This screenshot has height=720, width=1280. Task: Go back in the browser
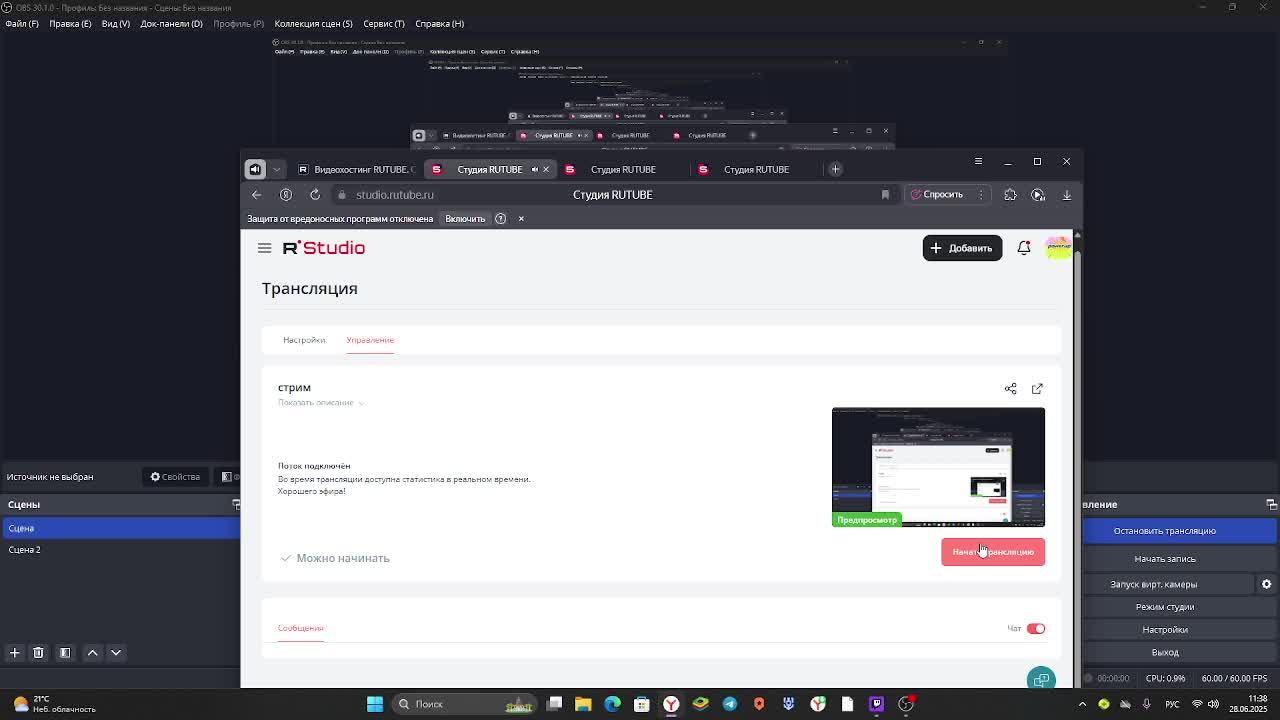pyautogui.click(x=257, y=195)
